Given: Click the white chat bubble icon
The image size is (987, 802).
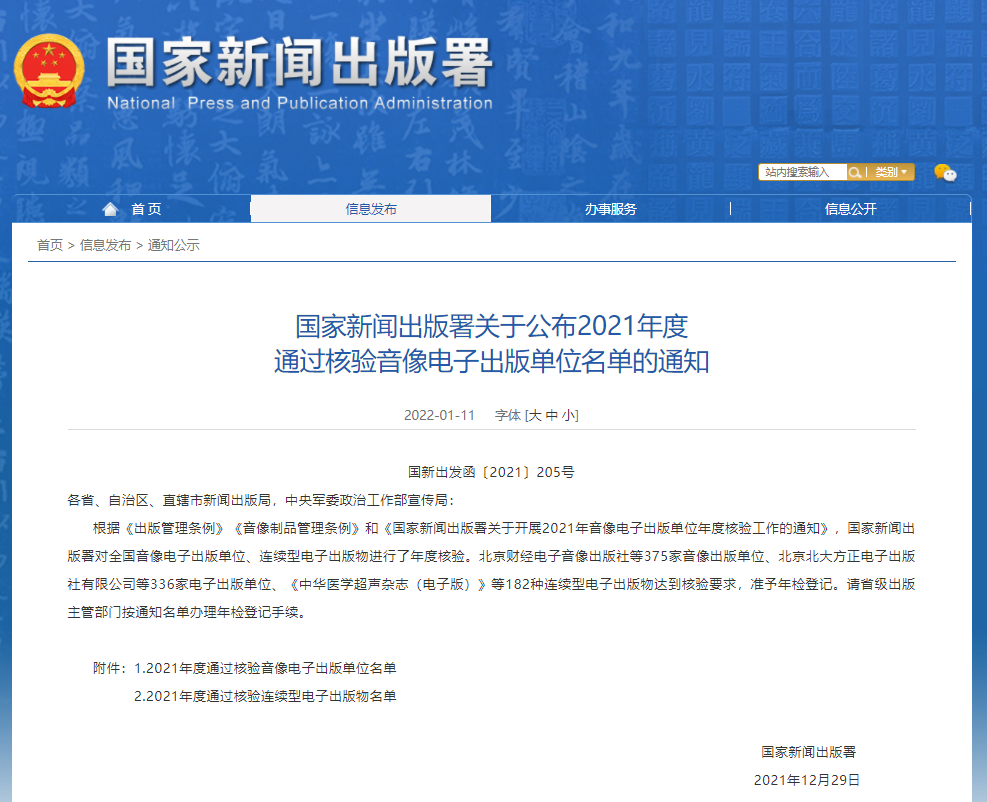Looking at the screenshot, I should coord(951,176).
